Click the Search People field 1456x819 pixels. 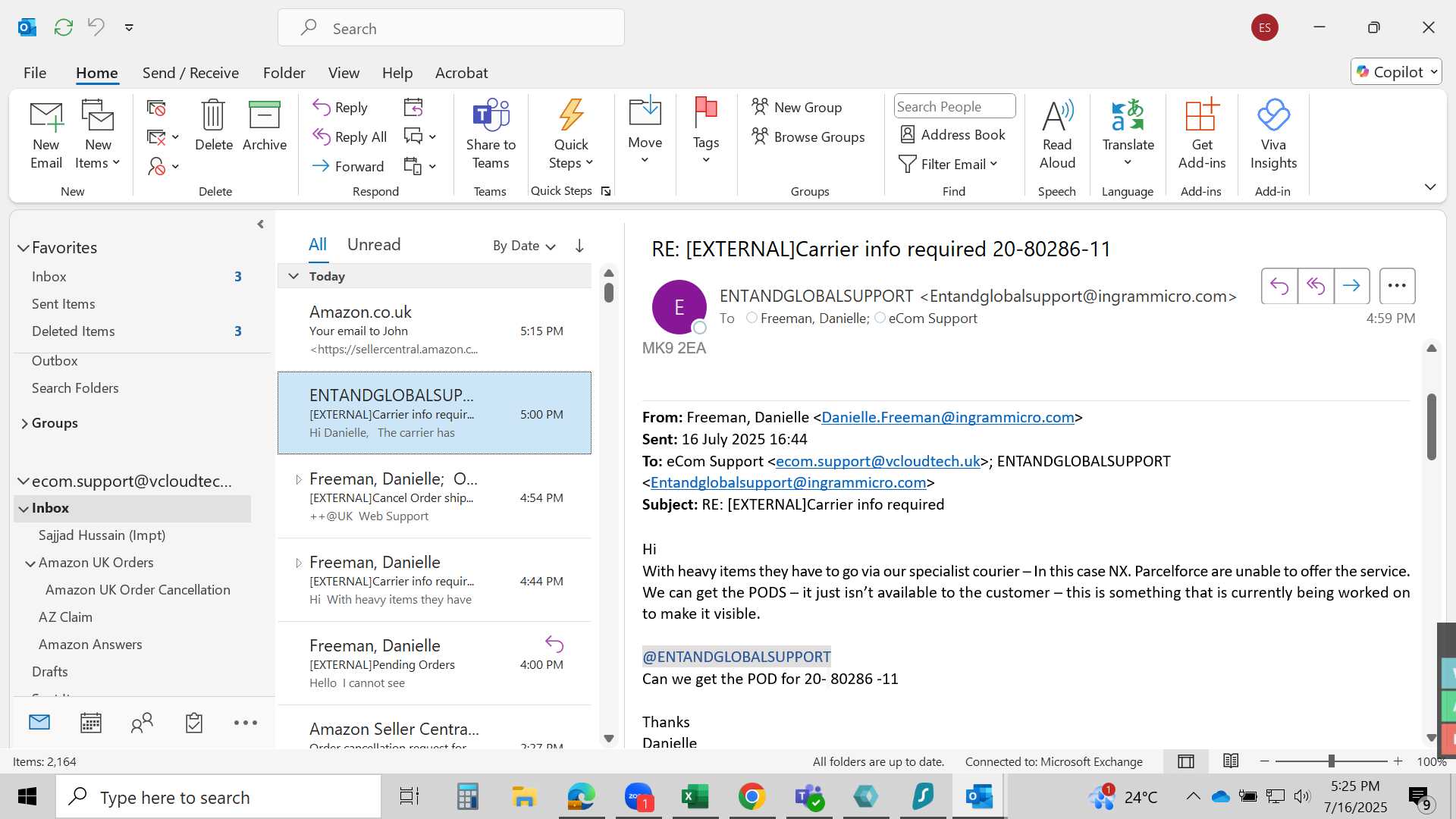(x=955, y=106)
